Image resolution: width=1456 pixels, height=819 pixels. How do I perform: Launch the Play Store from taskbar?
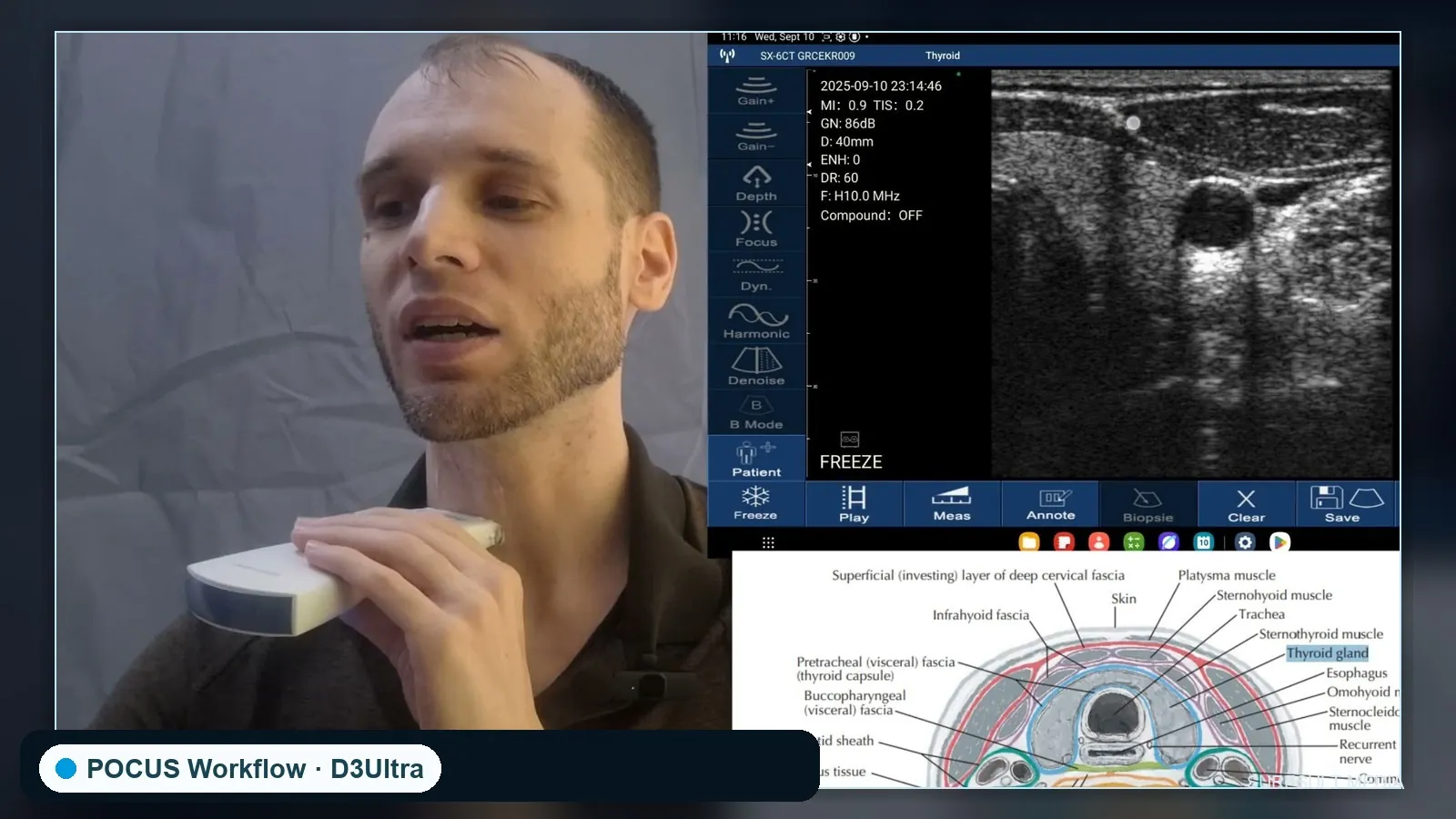point(1279,542)
